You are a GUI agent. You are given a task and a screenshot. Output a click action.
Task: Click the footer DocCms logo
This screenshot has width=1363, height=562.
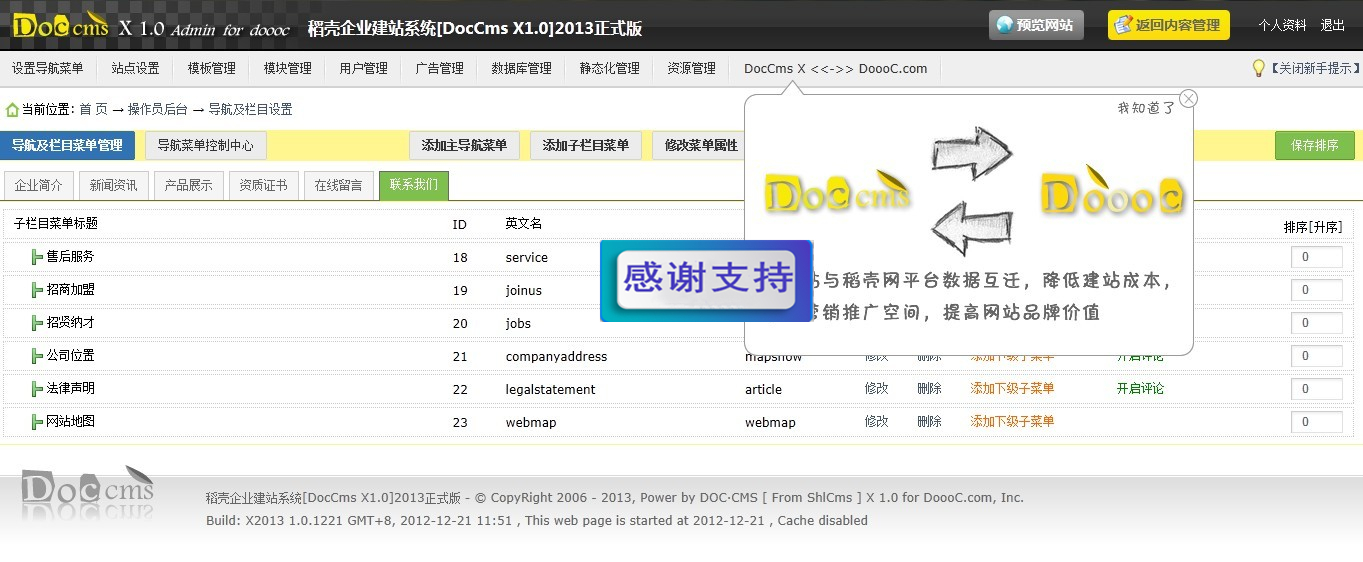[88, 487]
